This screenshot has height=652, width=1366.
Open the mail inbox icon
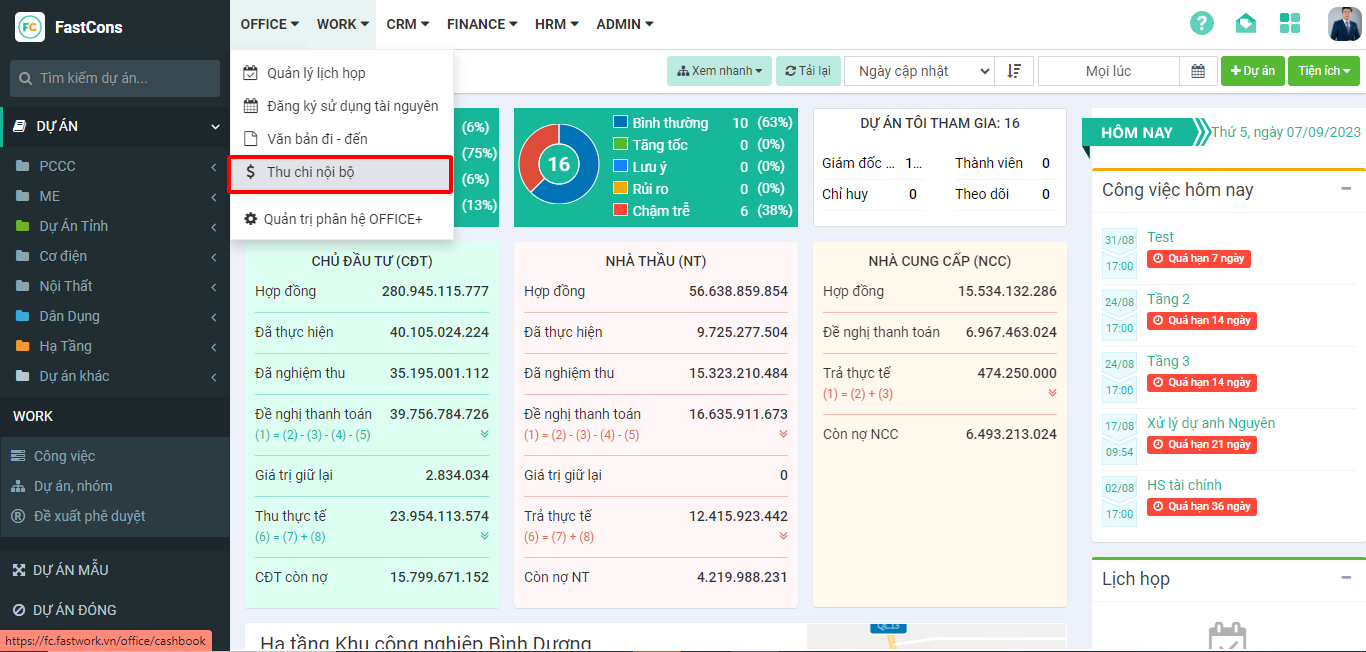(x=1245, y=24)
